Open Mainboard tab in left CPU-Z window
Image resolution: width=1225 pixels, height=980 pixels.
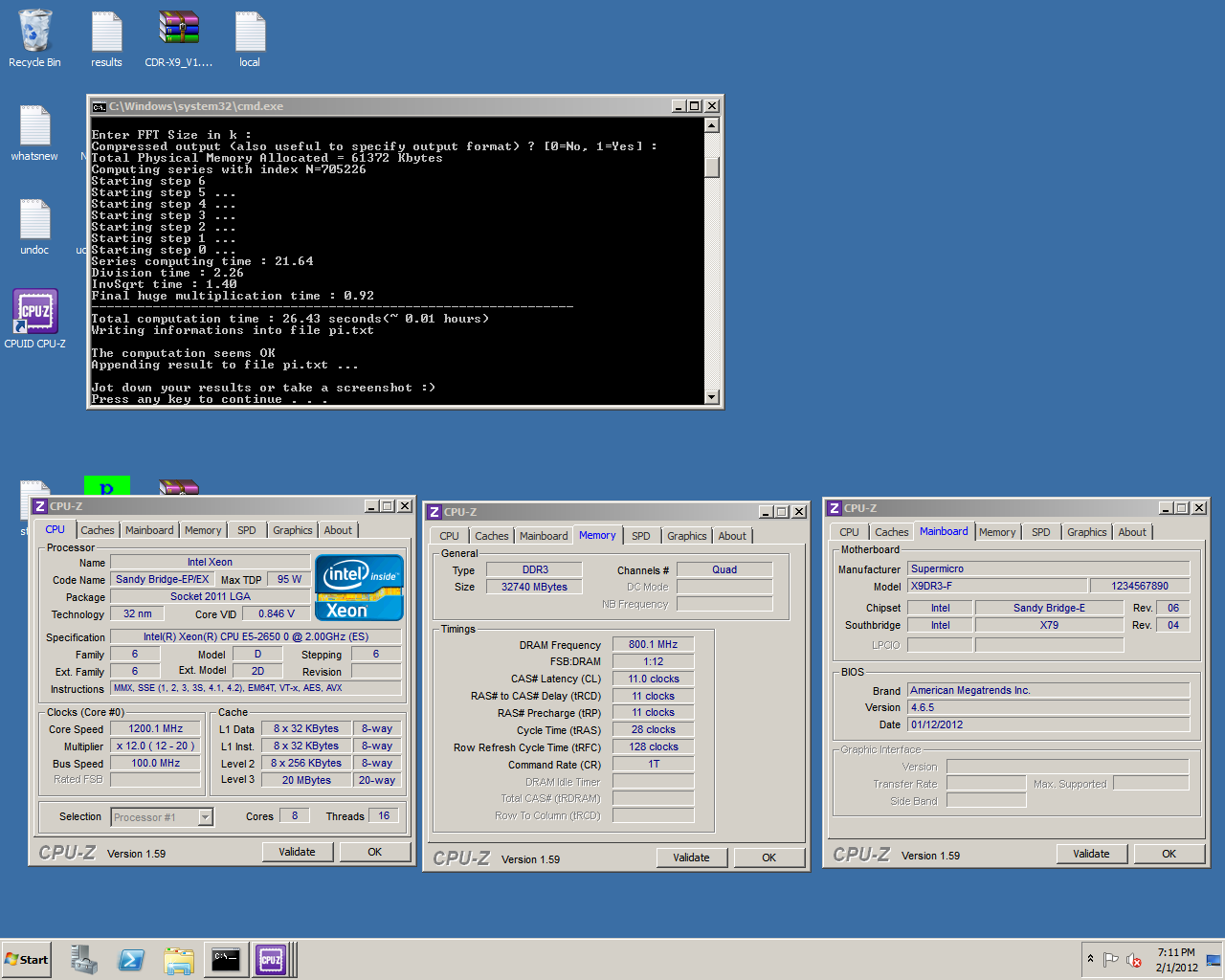tap(149, 530)
